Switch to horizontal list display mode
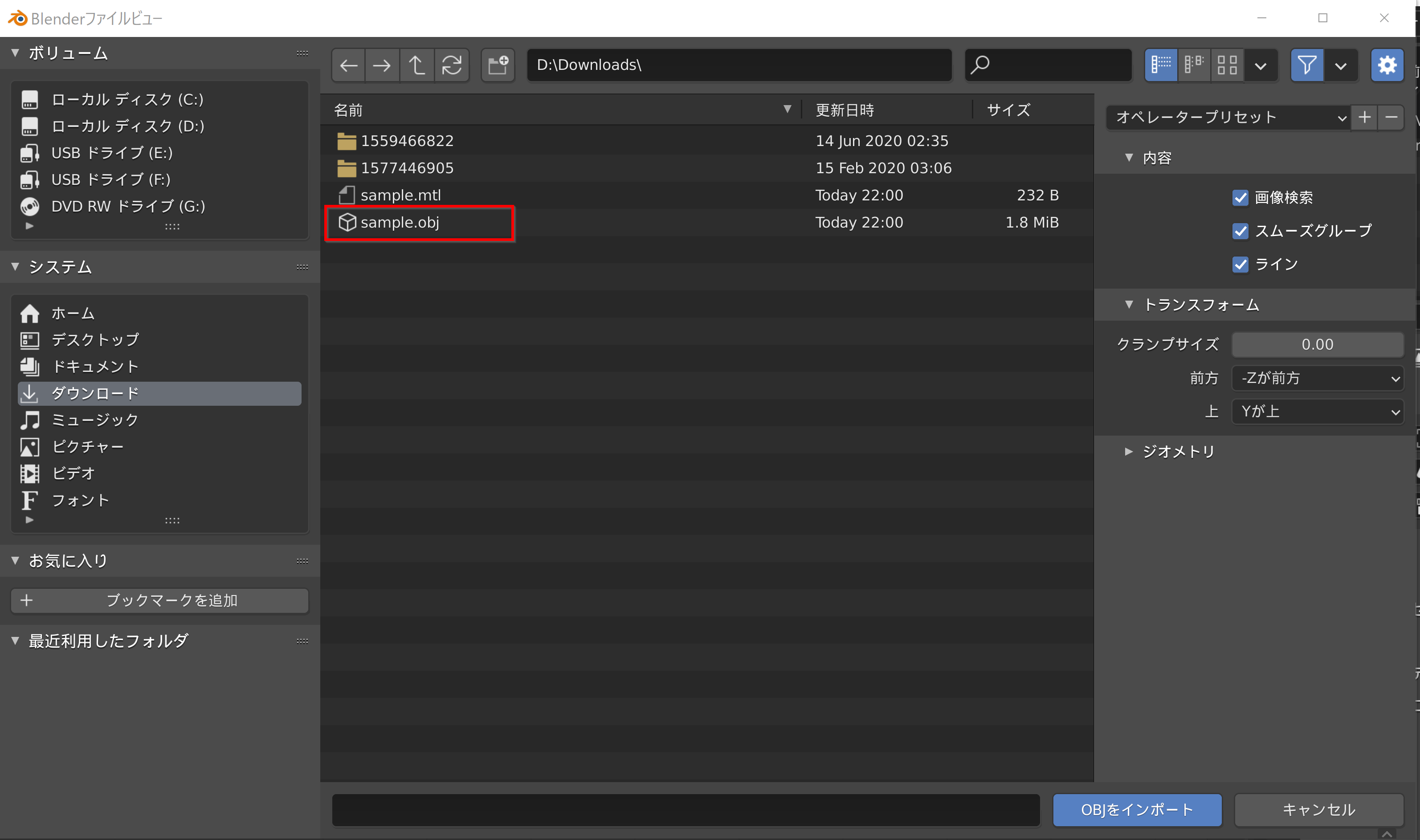The height and width of the screenshot is (840, 1420). [1194, 65]
